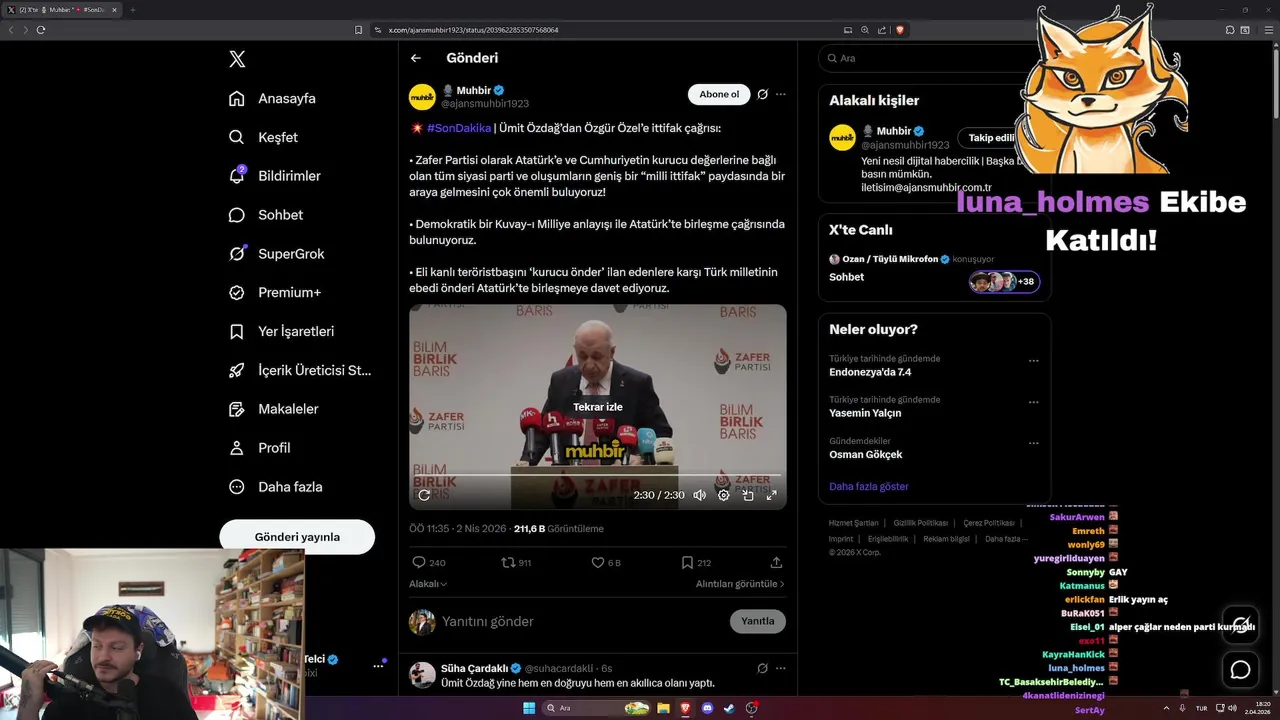Open more options for Yasemin Yalçın trend
Screen dimensions: 1280x720
click(x=1034, y=402)
